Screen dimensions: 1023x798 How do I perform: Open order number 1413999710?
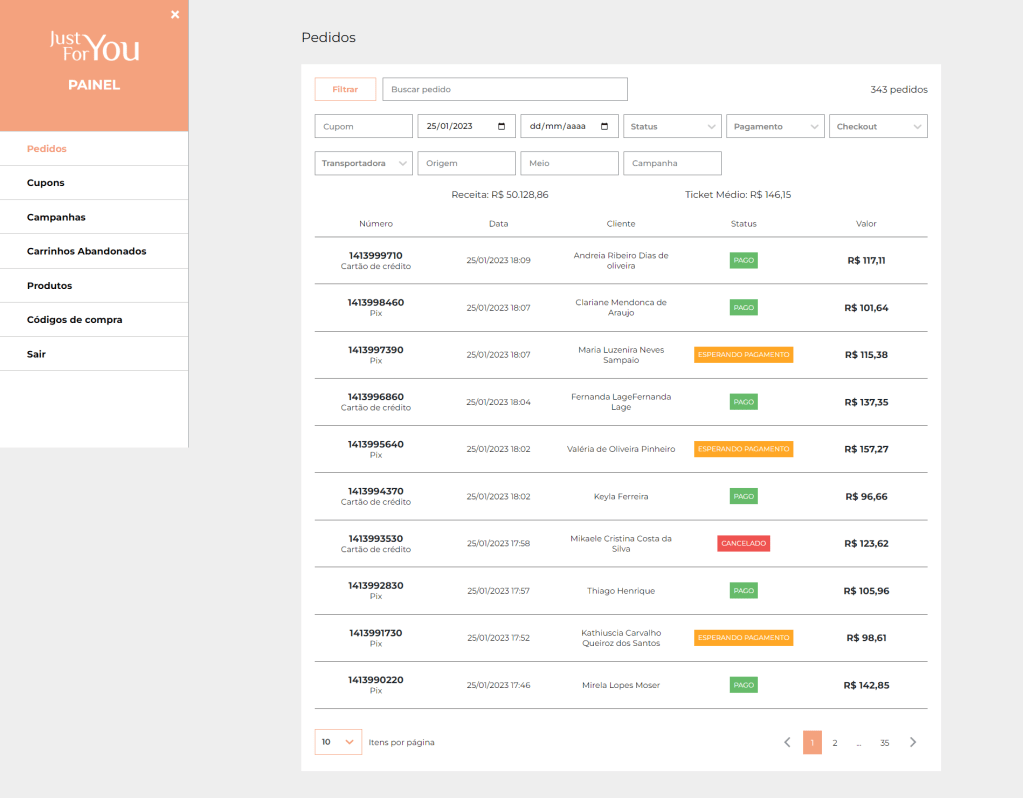tap(375, 256)
